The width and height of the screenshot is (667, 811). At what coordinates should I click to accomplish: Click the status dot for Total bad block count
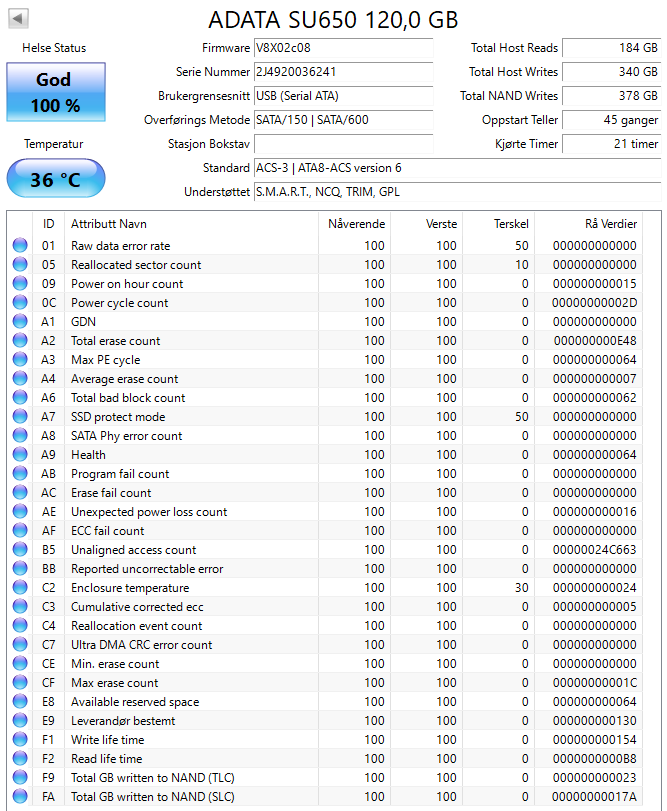tap(20, 397)
